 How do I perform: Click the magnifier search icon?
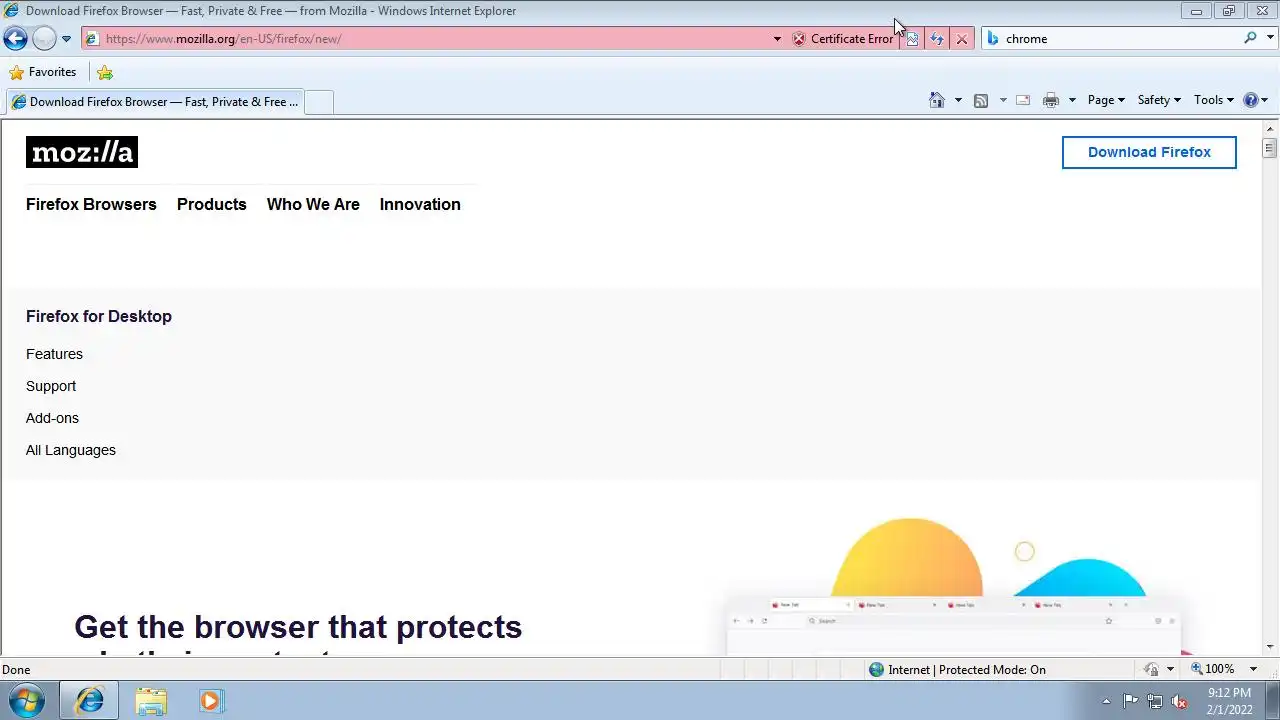(x=1250, y=38)
